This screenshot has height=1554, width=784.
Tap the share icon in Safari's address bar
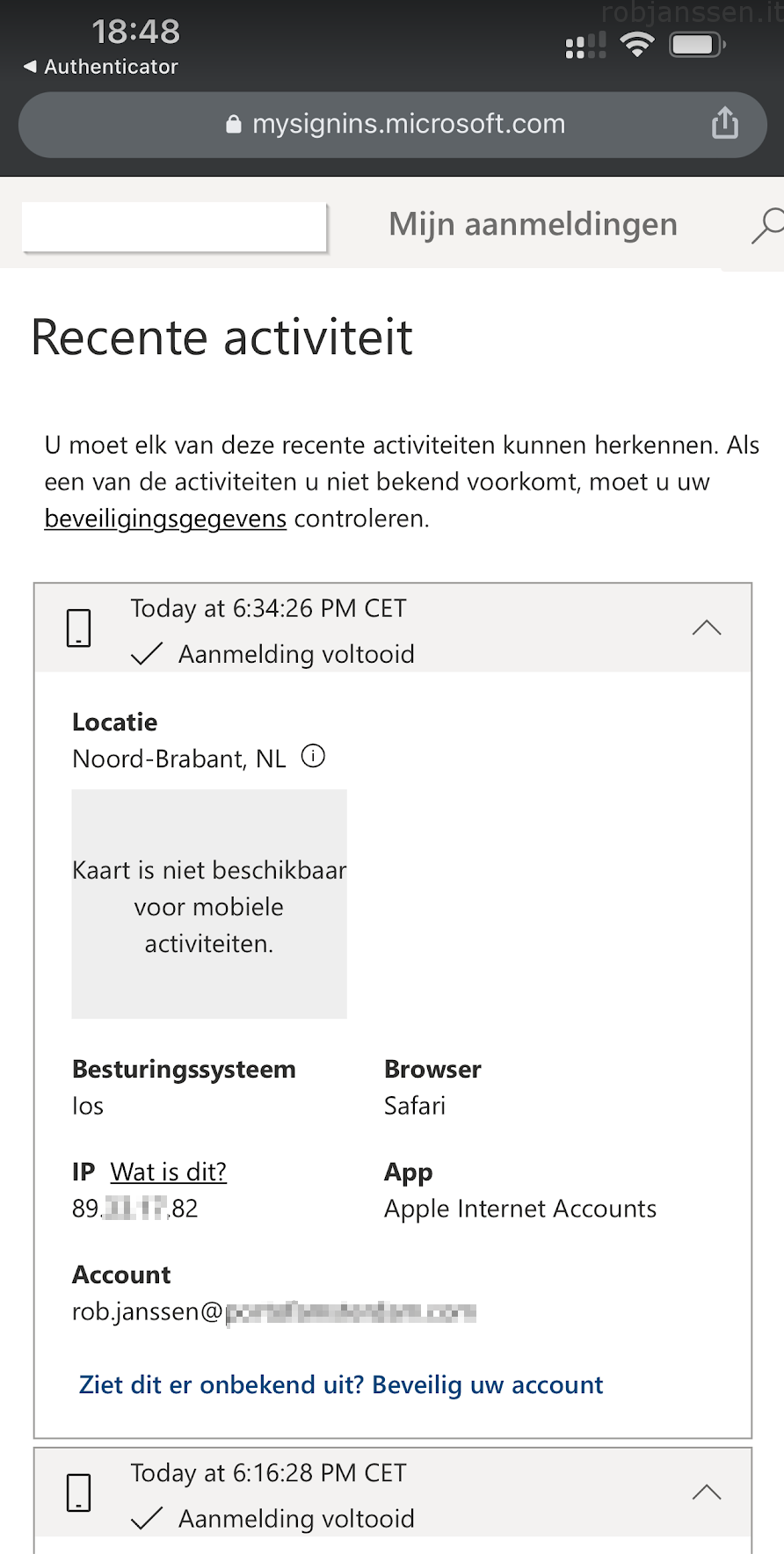pos(724,124)
